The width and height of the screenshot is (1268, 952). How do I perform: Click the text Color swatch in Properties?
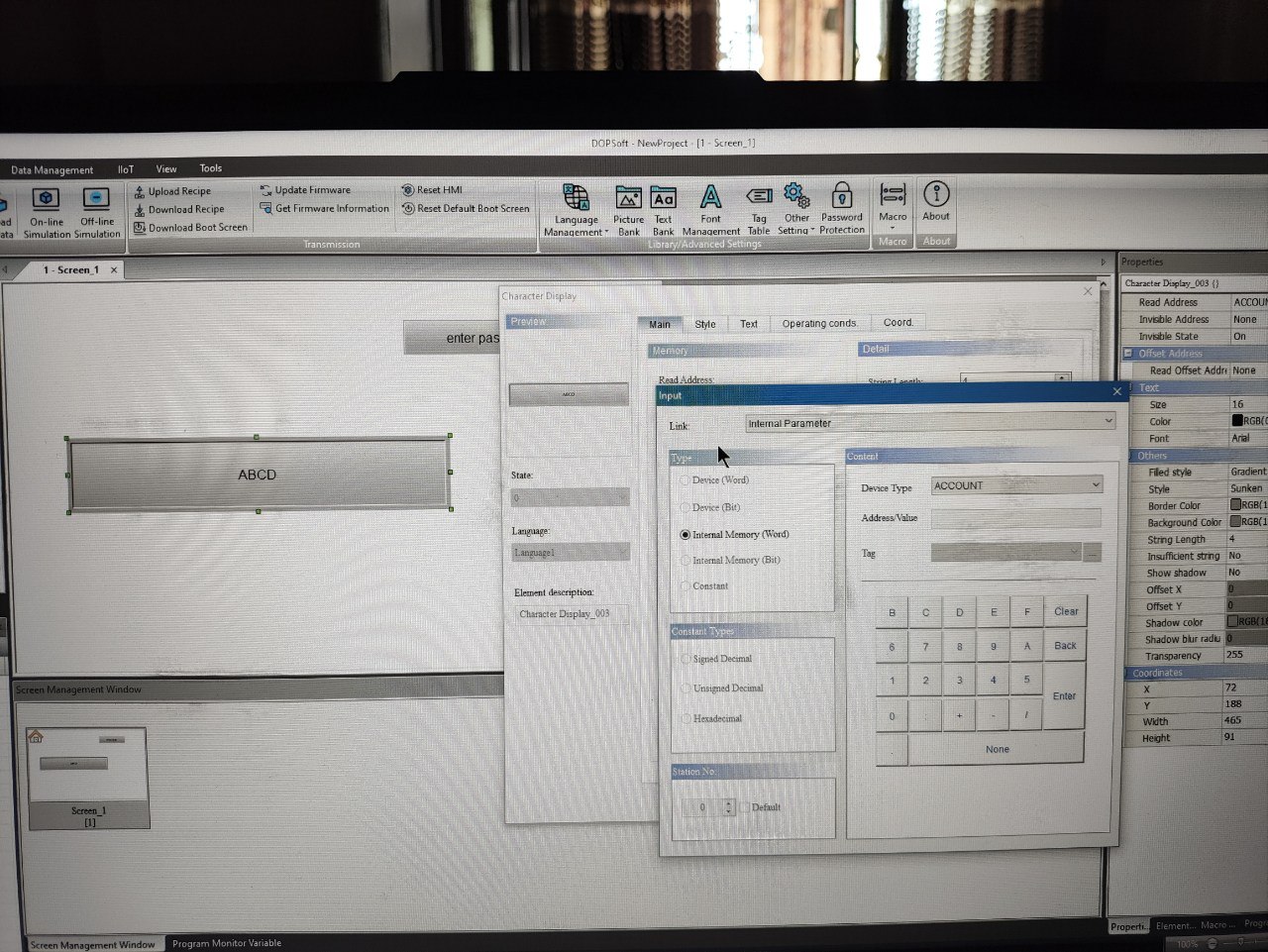(1236, 421)
